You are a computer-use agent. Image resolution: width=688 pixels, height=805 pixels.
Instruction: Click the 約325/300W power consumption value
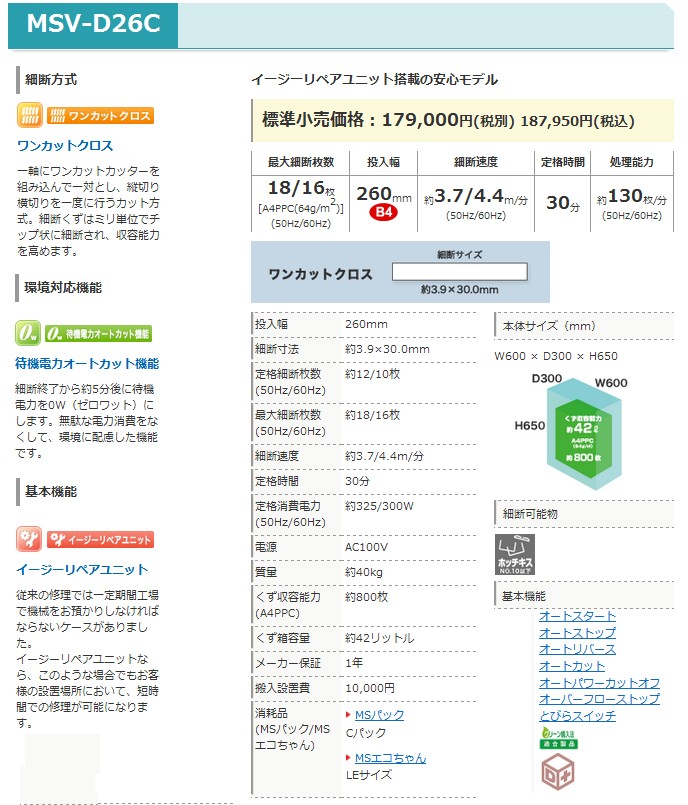pos(379,506)
